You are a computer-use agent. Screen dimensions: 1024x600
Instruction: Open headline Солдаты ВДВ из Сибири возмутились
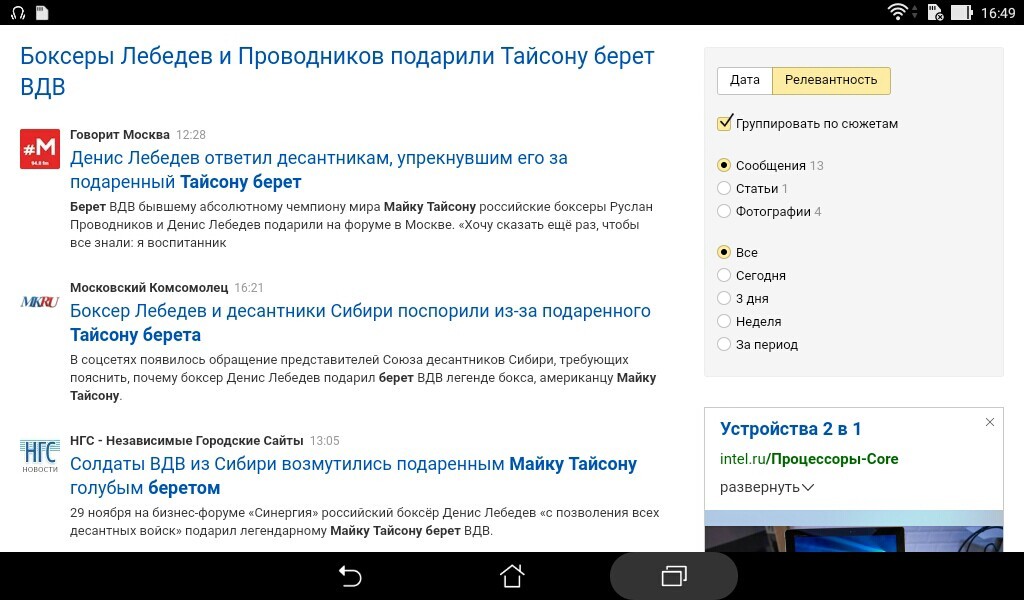pyautogui.click(x=353, y=475)
